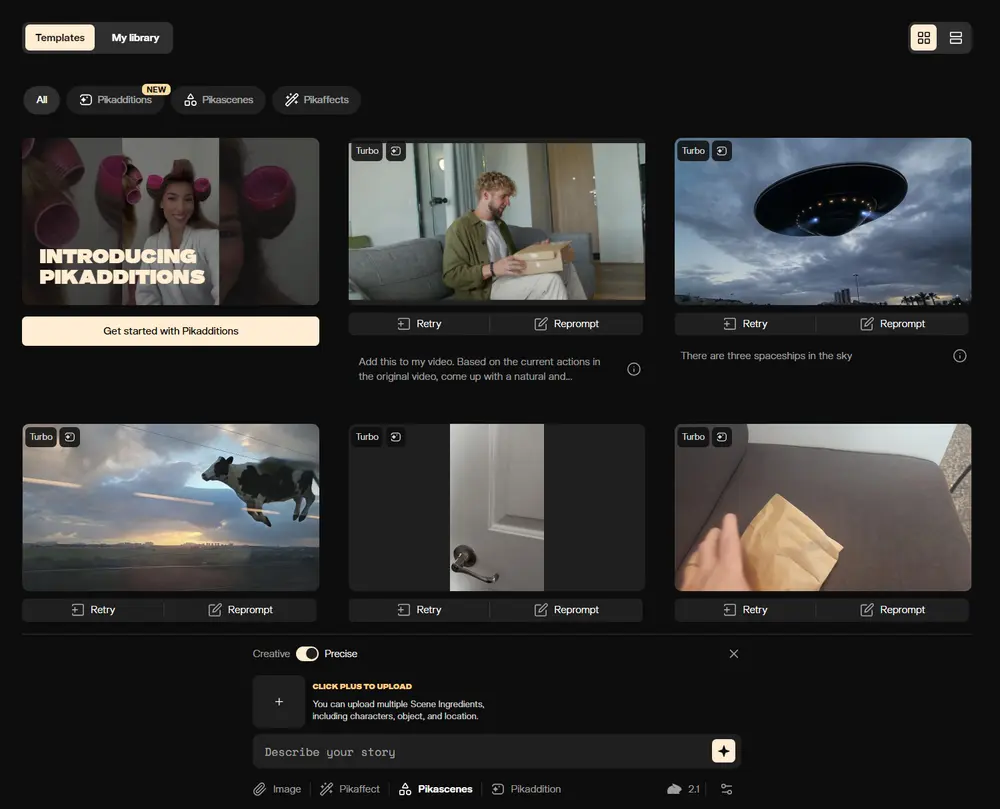Screen dimensions: 1000x809
Task: Click Reprompt under the UFO video
Action: coord(892,324)
